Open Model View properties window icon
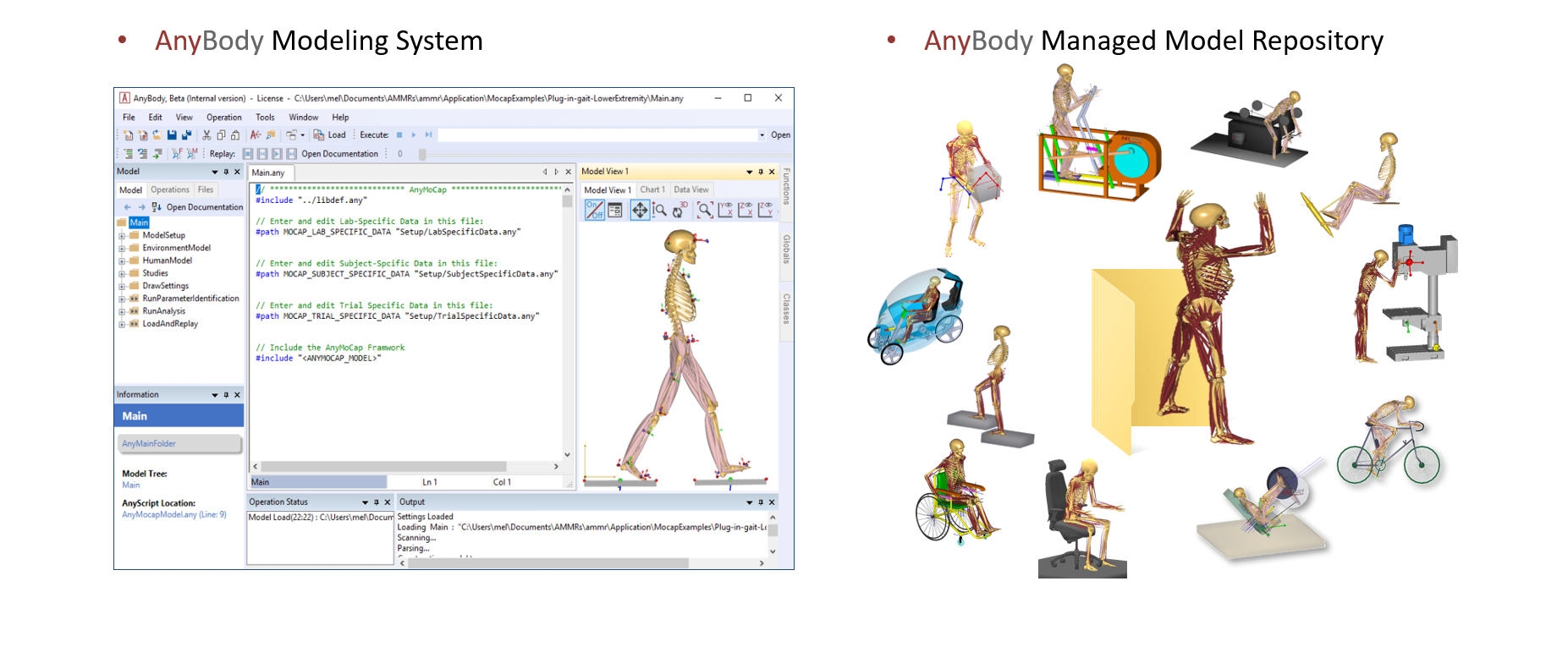Screen dimensions: 1568x647 pyautogui.click(x=614, y=210)
